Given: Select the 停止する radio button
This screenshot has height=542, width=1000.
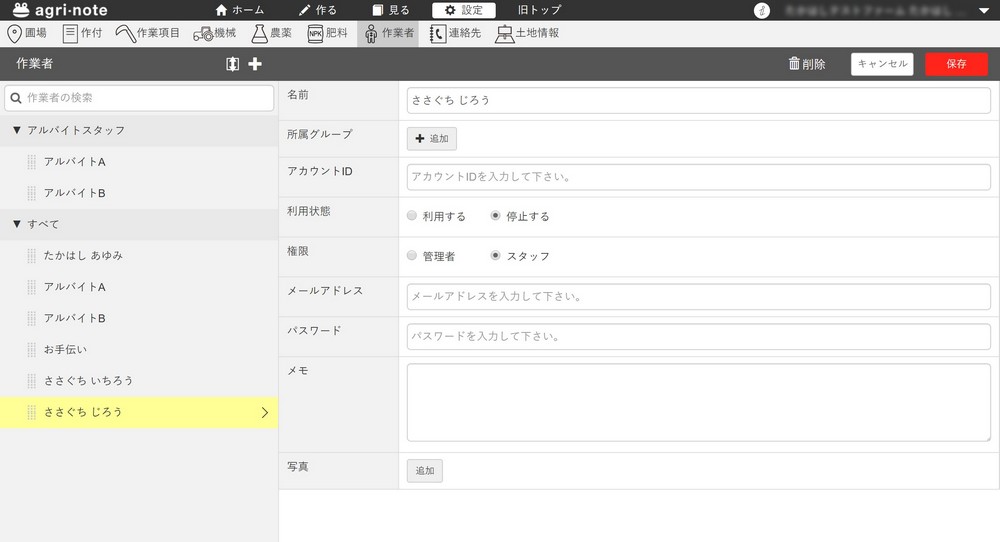Looking at the screenshot, I should pos(496,216).
